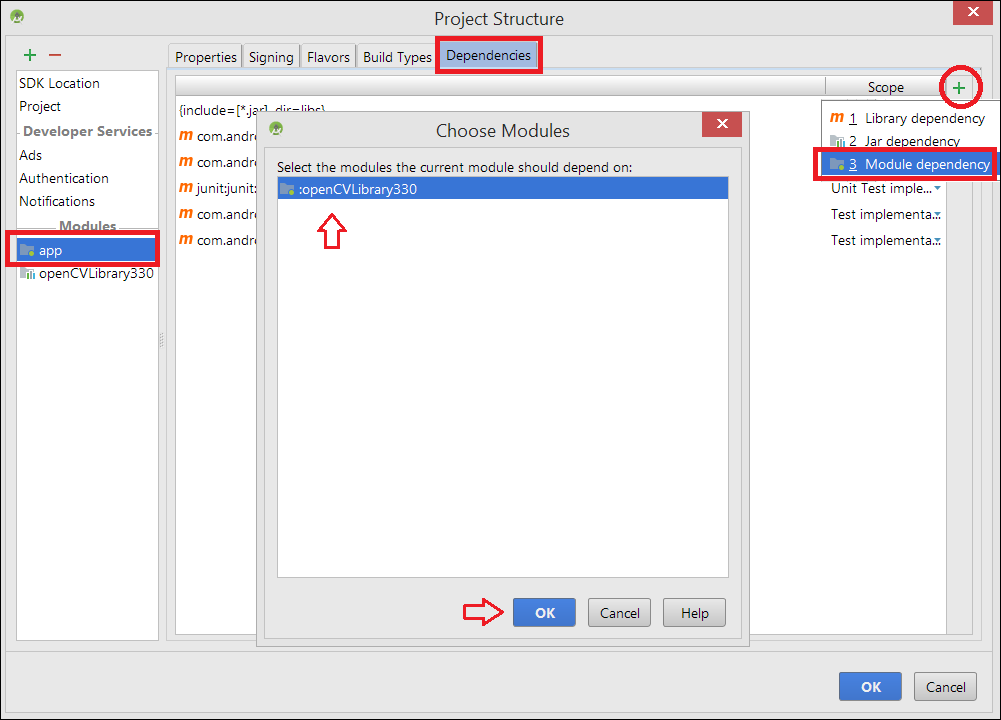The width and height of the screenshot is (1001, 720).
Task: Open the Unit Test imple... scope dropdown
Action: [937, 188]
